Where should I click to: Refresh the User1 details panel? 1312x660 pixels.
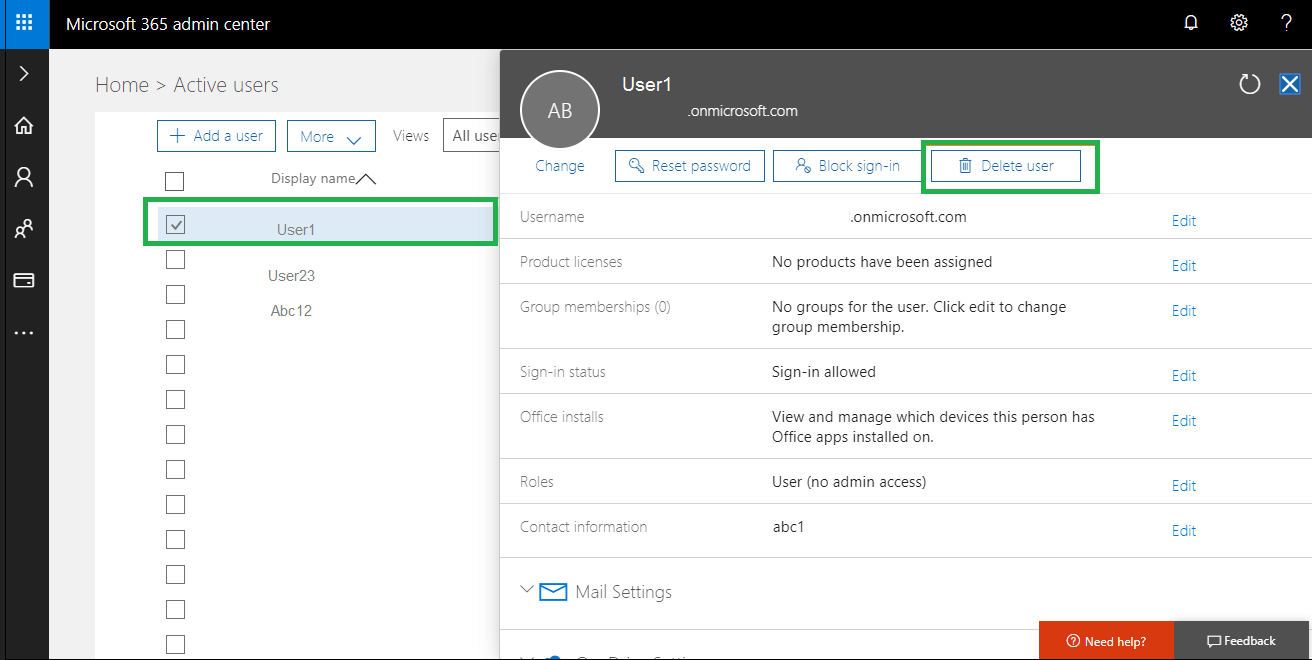tap(1250, 84)
